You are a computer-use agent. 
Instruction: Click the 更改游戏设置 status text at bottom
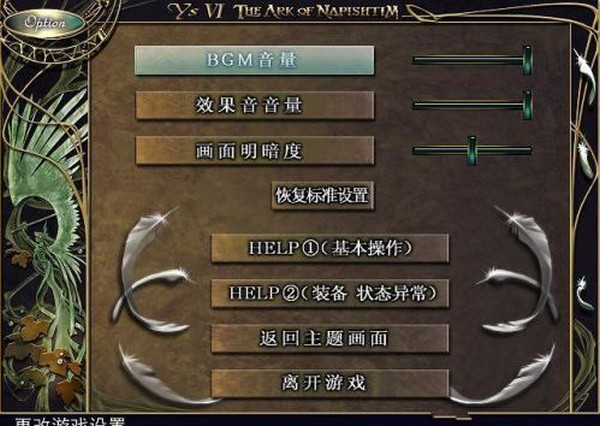(70, 422)
